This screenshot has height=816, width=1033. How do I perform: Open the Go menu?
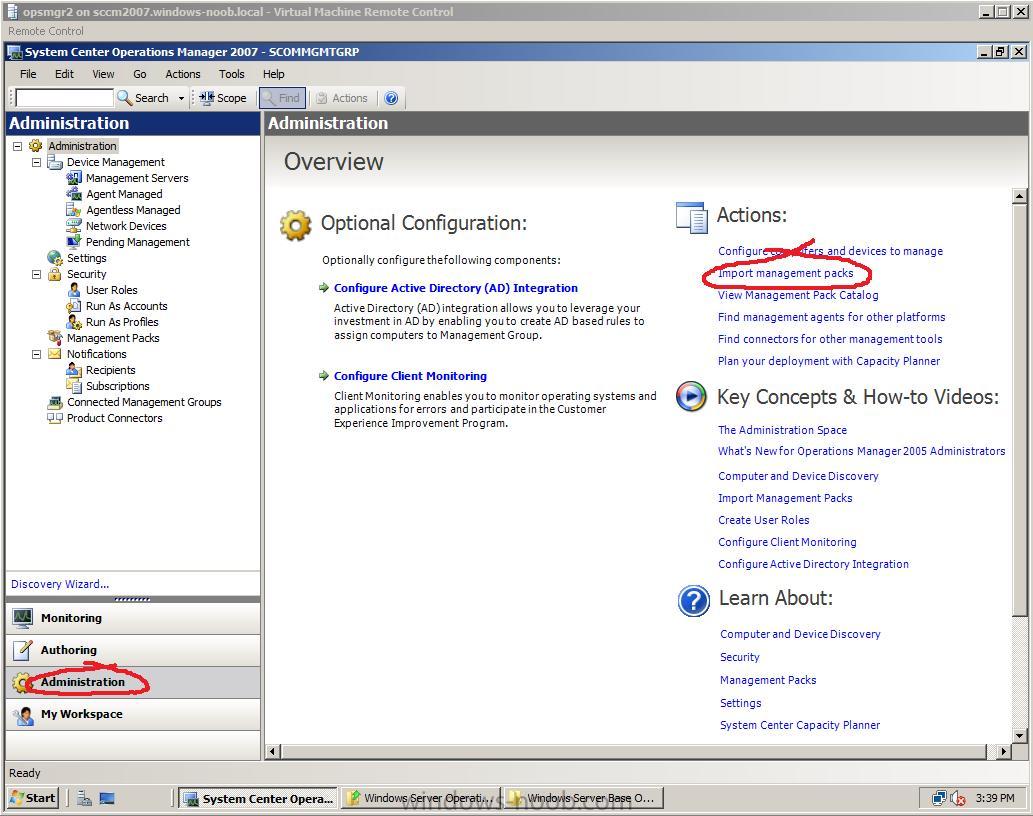140,74
